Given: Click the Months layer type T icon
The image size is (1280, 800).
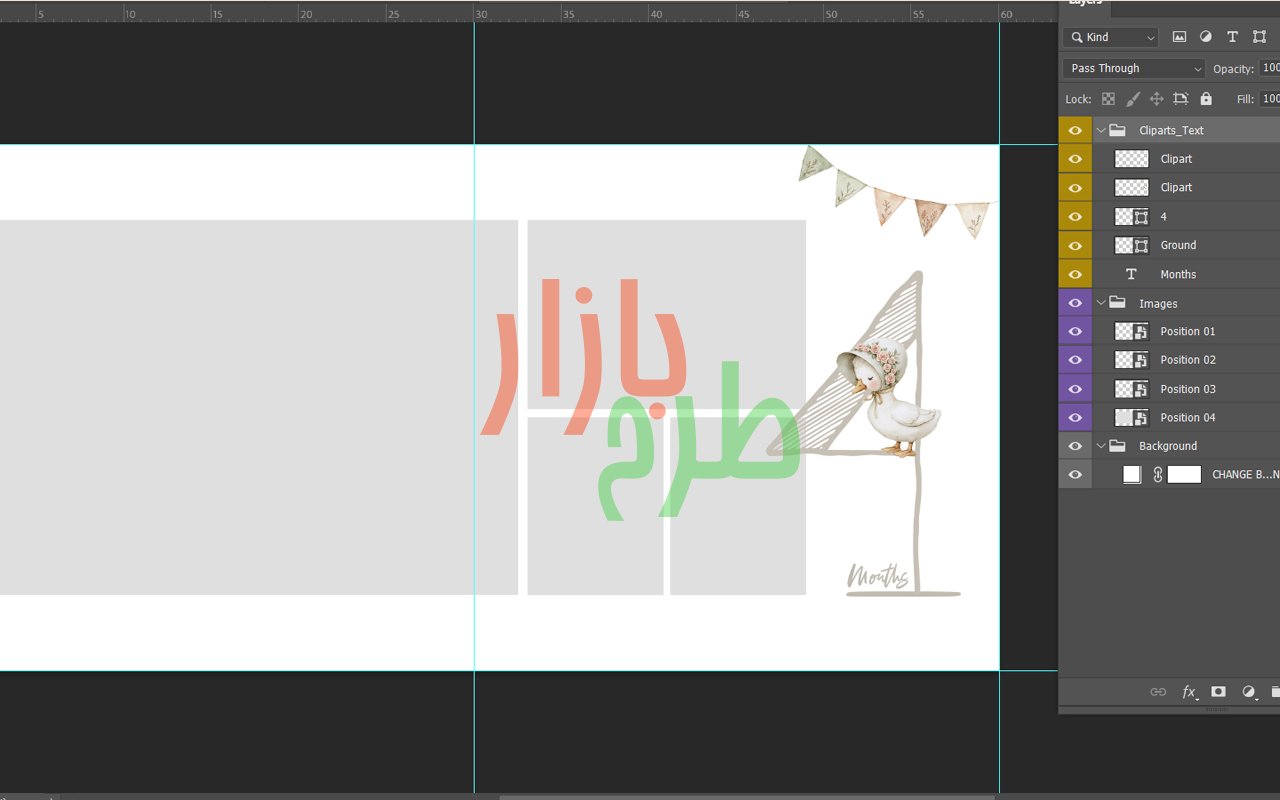Looking at the screenshot, I should coord(1131,274).
